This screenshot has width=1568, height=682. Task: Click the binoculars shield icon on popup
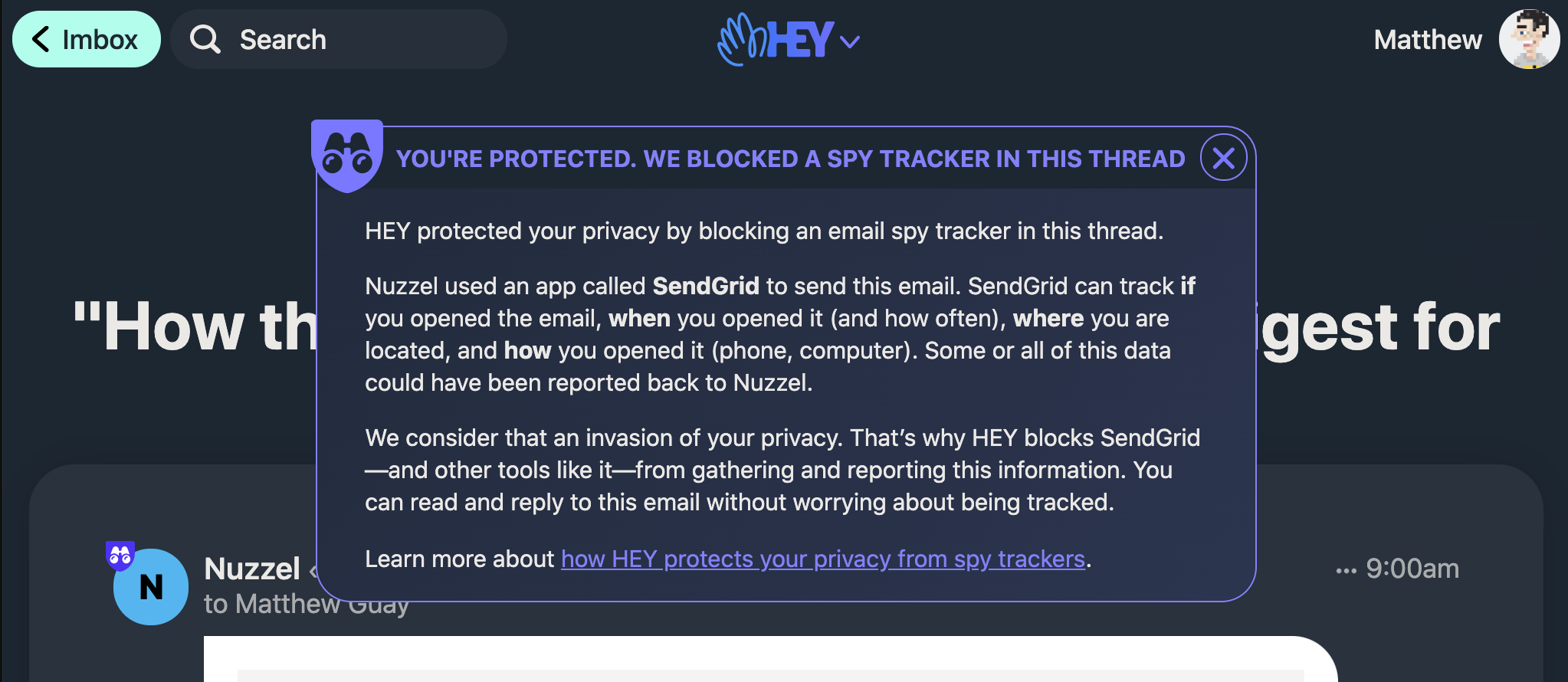[347, 155]
